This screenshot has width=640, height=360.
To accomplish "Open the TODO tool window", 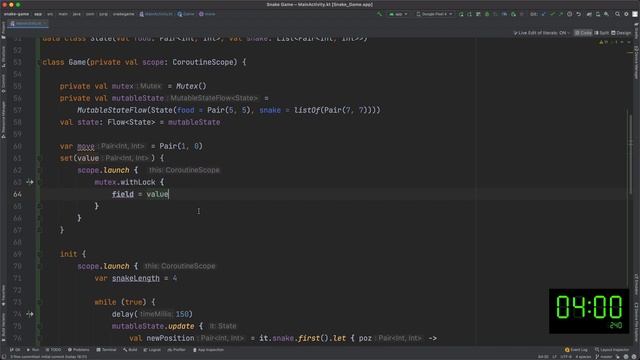I will tap(53, 350).
